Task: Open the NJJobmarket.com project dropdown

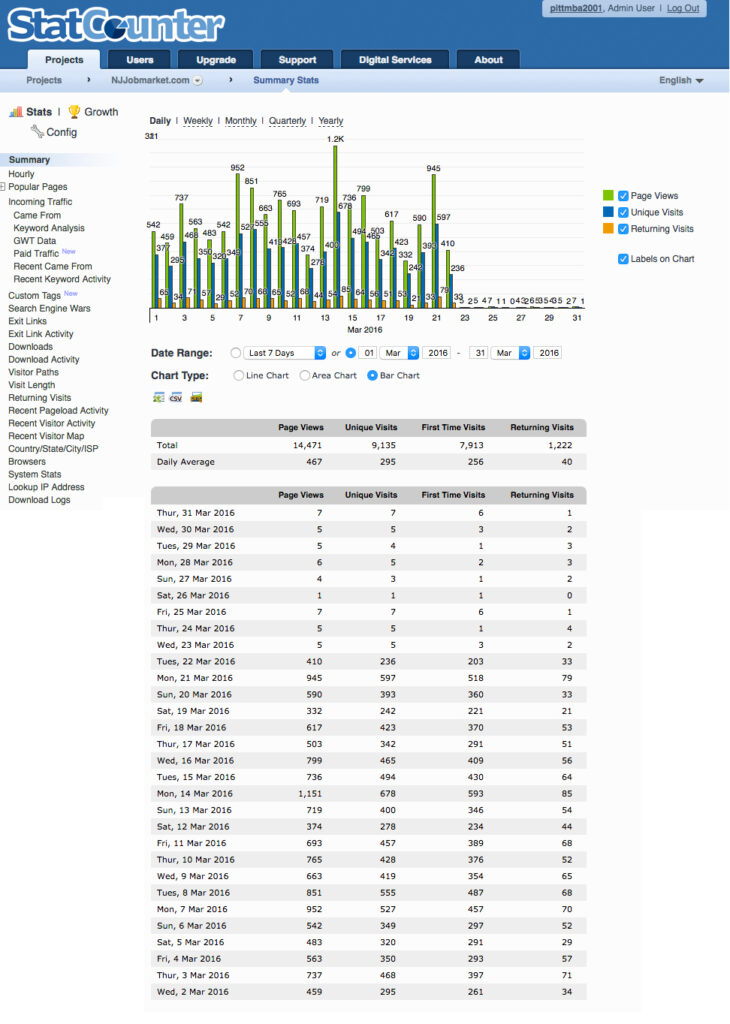Action: coord(198,81)
